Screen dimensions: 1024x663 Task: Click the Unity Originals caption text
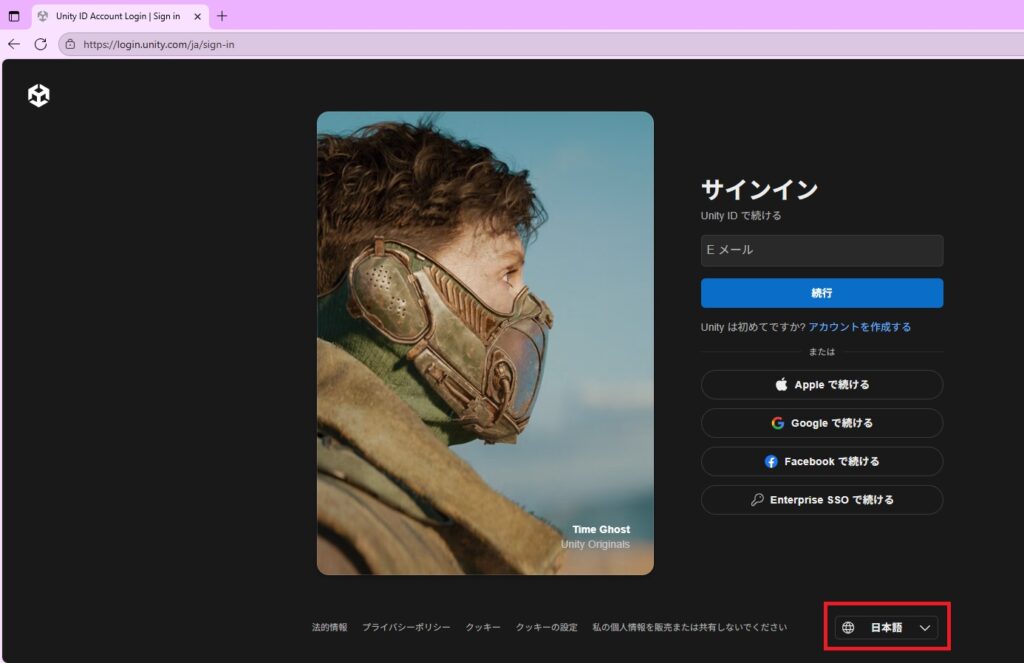coord(595,545)
